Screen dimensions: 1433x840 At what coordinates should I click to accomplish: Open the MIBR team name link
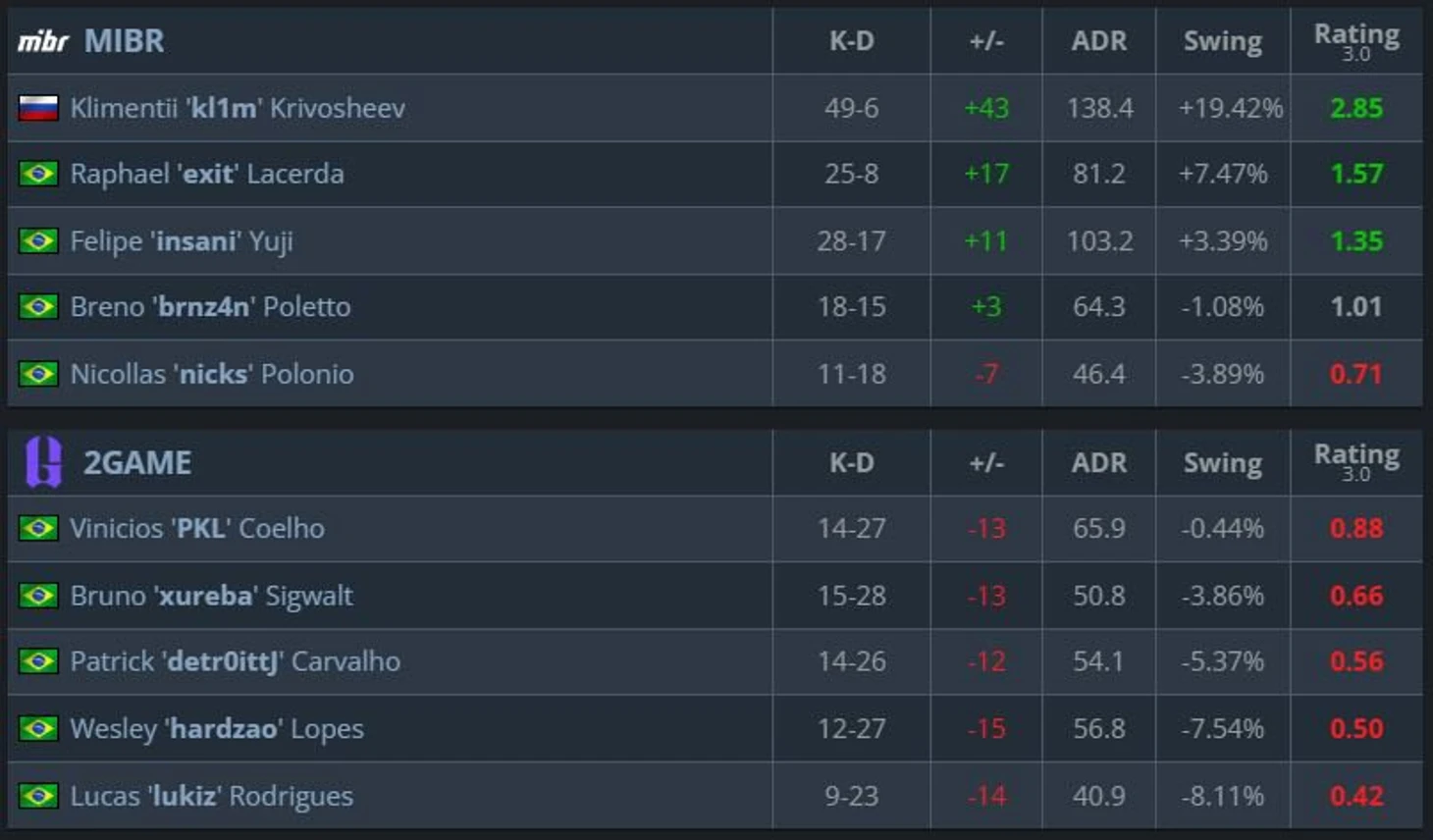pyautogui.click(x=124, y=41)
